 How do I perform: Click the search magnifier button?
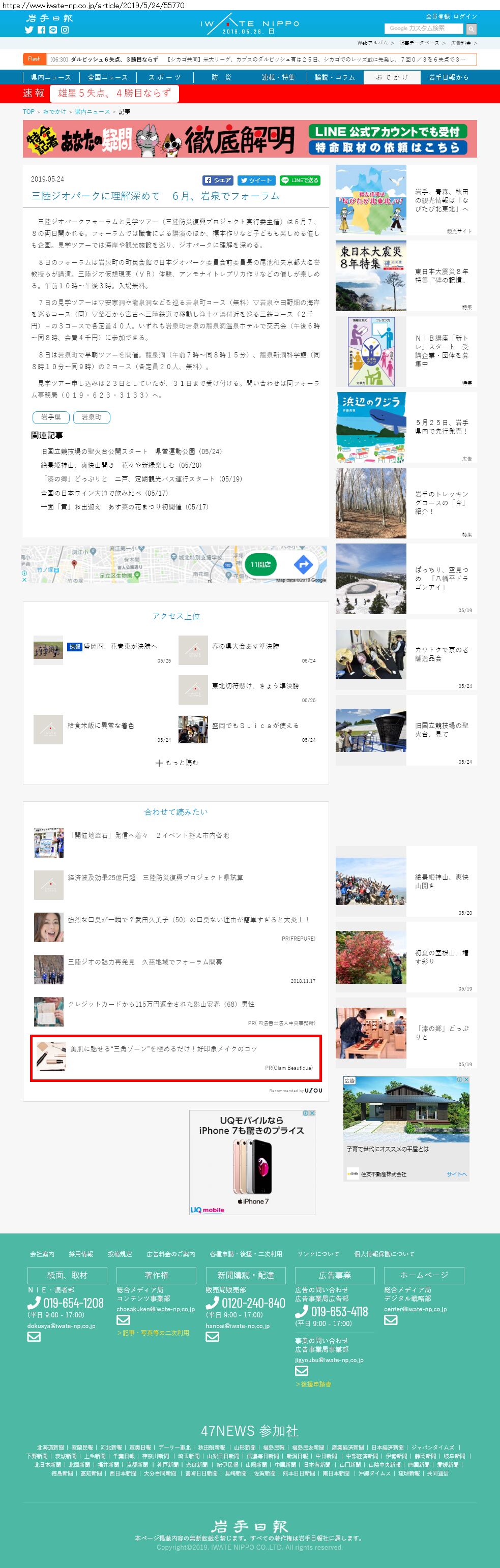click(471, 28)
